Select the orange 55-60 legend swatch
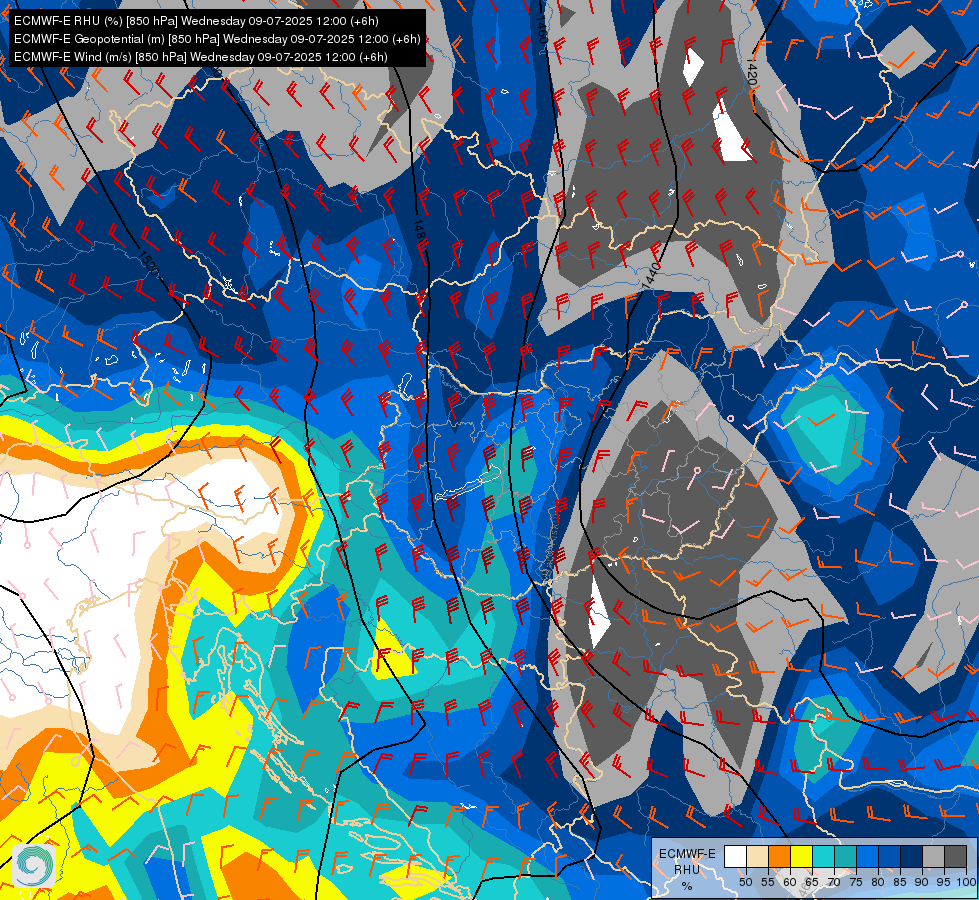Viewport: 979px width, 900px height. tap(779, 856)
